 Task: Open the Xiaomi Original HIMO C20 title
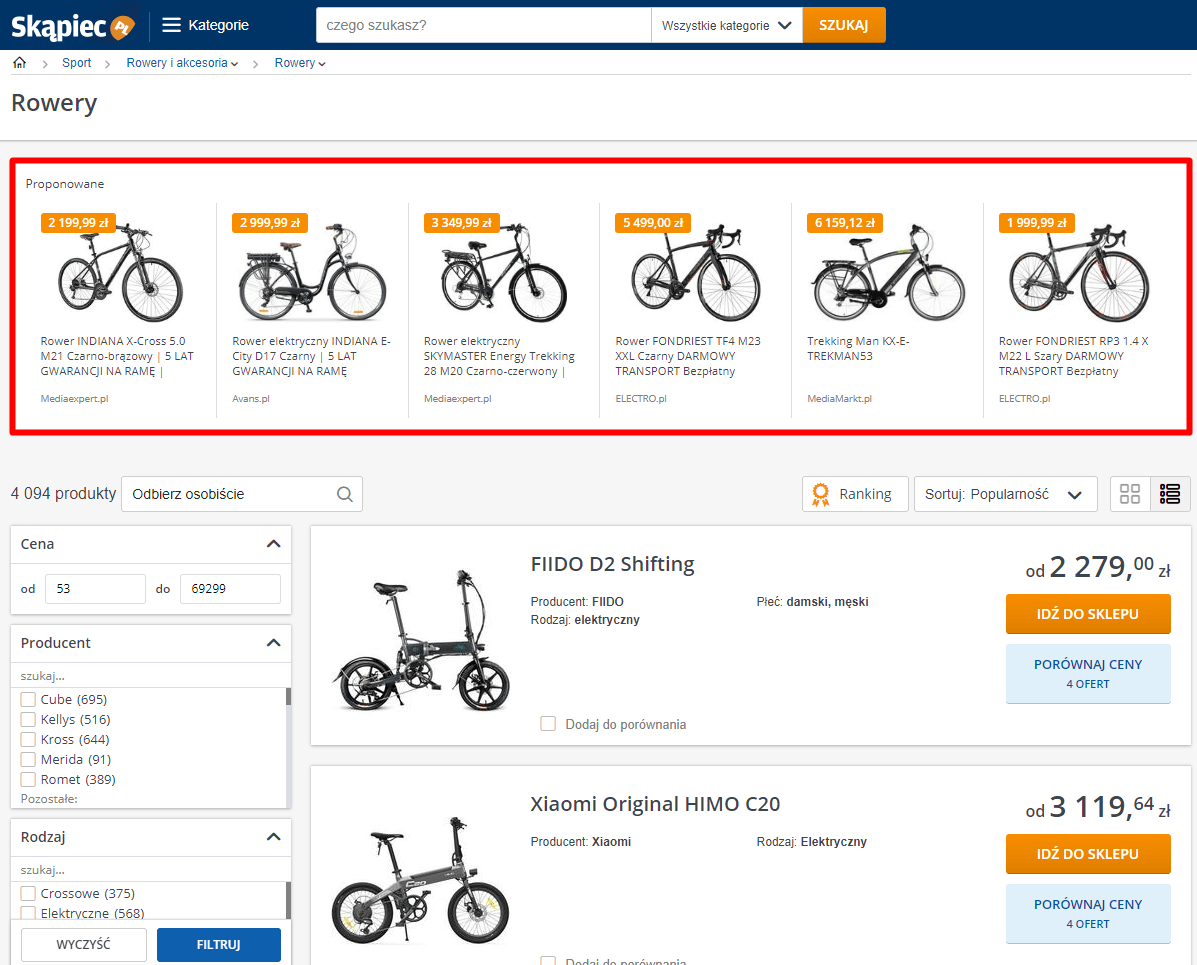click(x=655, y=804)
